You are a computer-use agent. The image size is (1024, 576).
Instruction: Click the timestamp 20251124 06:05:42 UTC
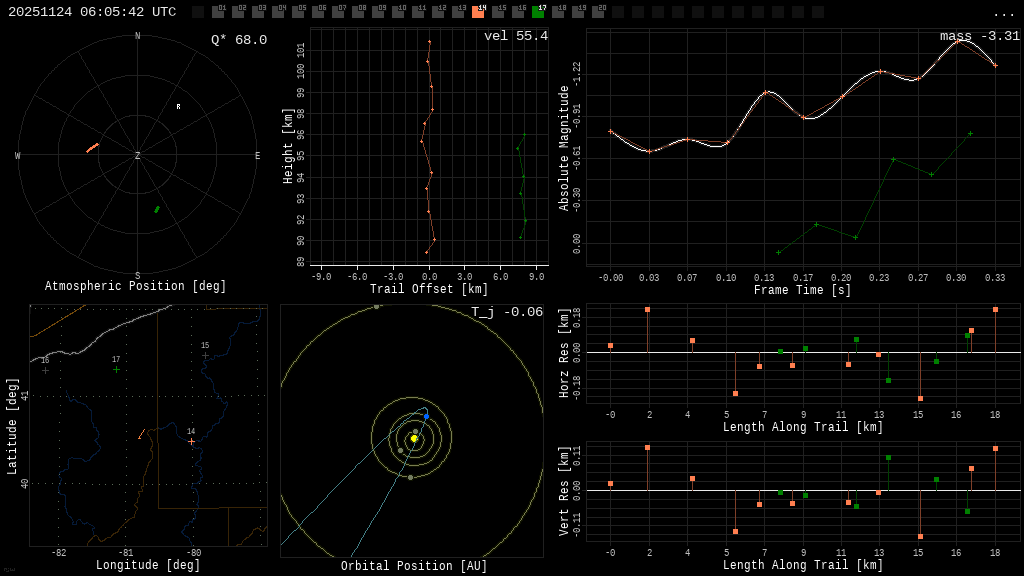(92, 12)
